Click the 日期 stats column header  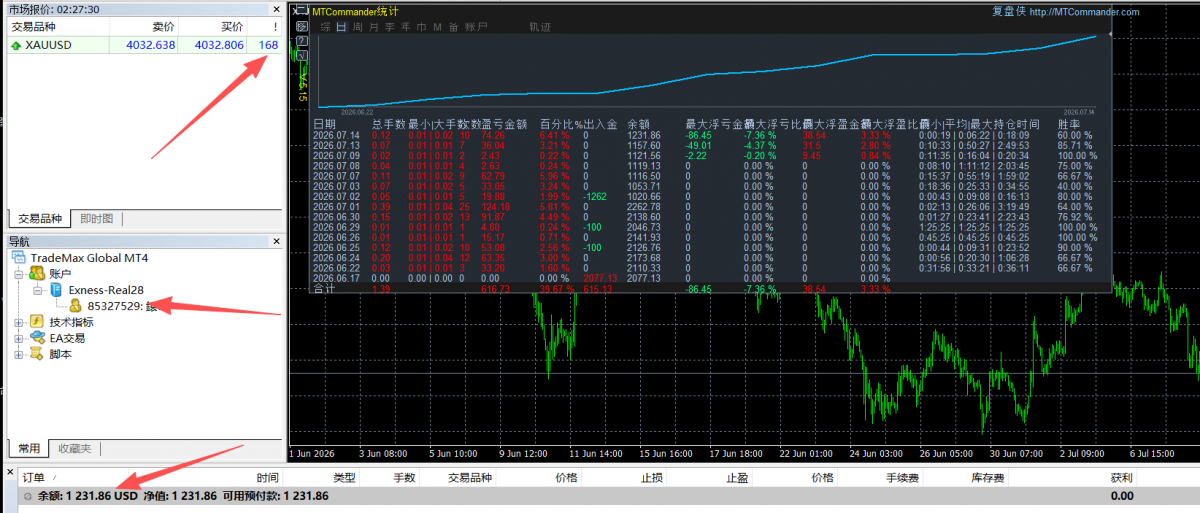tap(324, 124)
